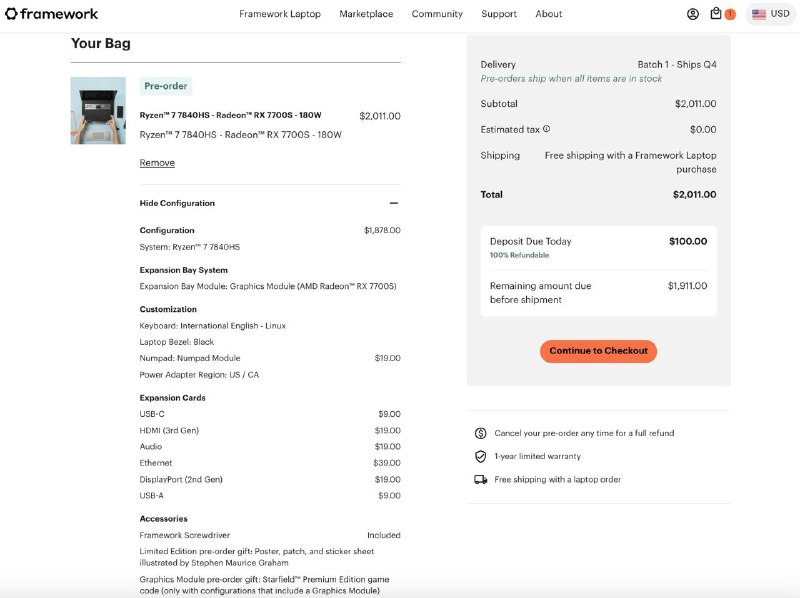The width and height of the screenshot is (800, 598).
Task: Click Hide Configuration label
Action: (x=177, y=203)
